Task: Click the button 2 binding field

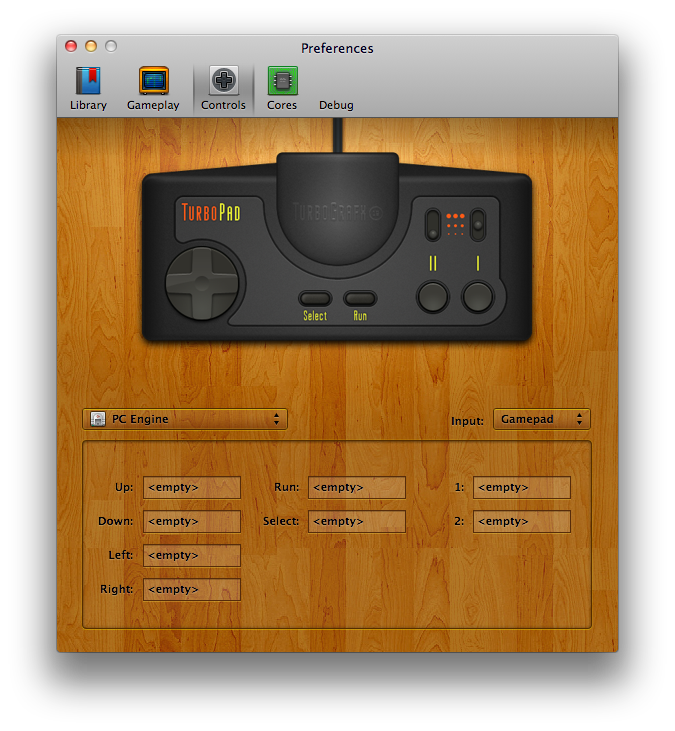Action: pos(522,521)
